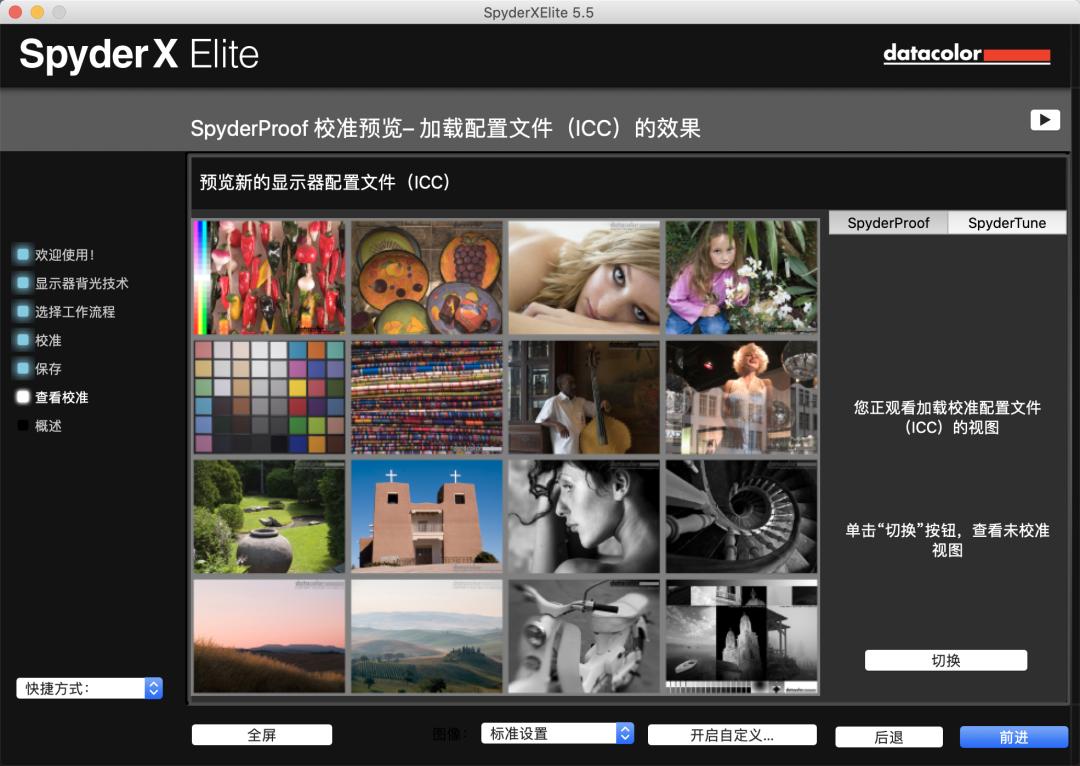1080x766 pixels.
Task: Open the 标准设置 image dropdown
Action: (x=557, y=734)
